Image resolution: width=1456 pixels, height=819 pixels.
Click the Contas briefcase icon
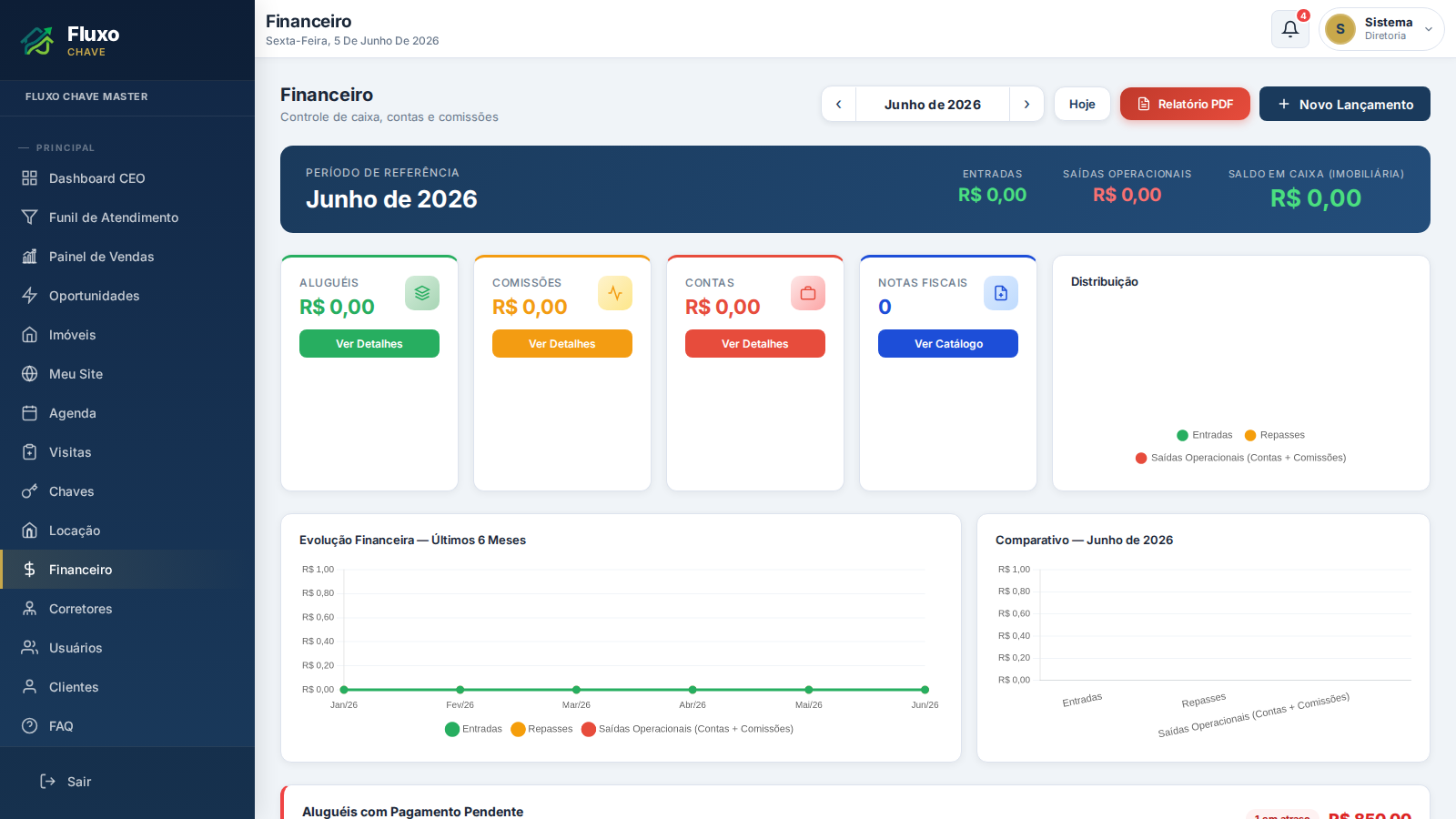[x=808, y=293]
